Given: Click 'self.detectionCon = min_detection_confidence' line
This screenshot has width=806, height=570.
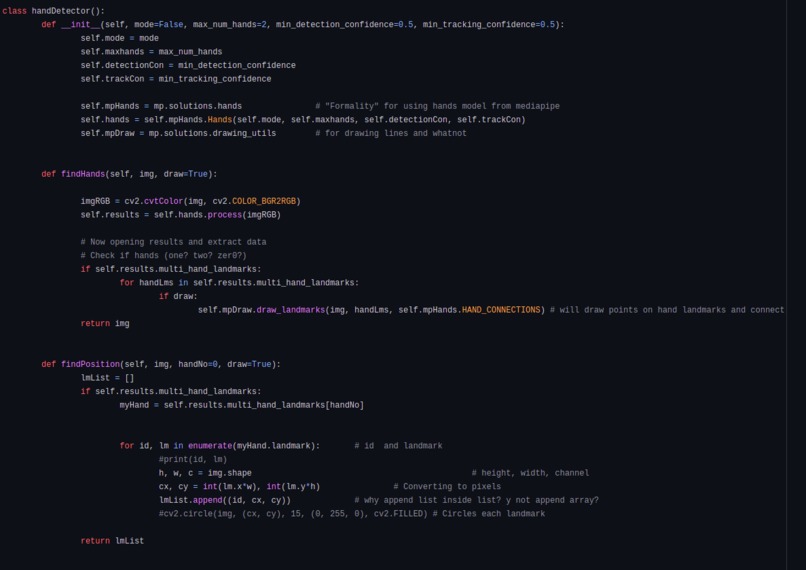Looking at the screenshot, I should click(188, 65).
